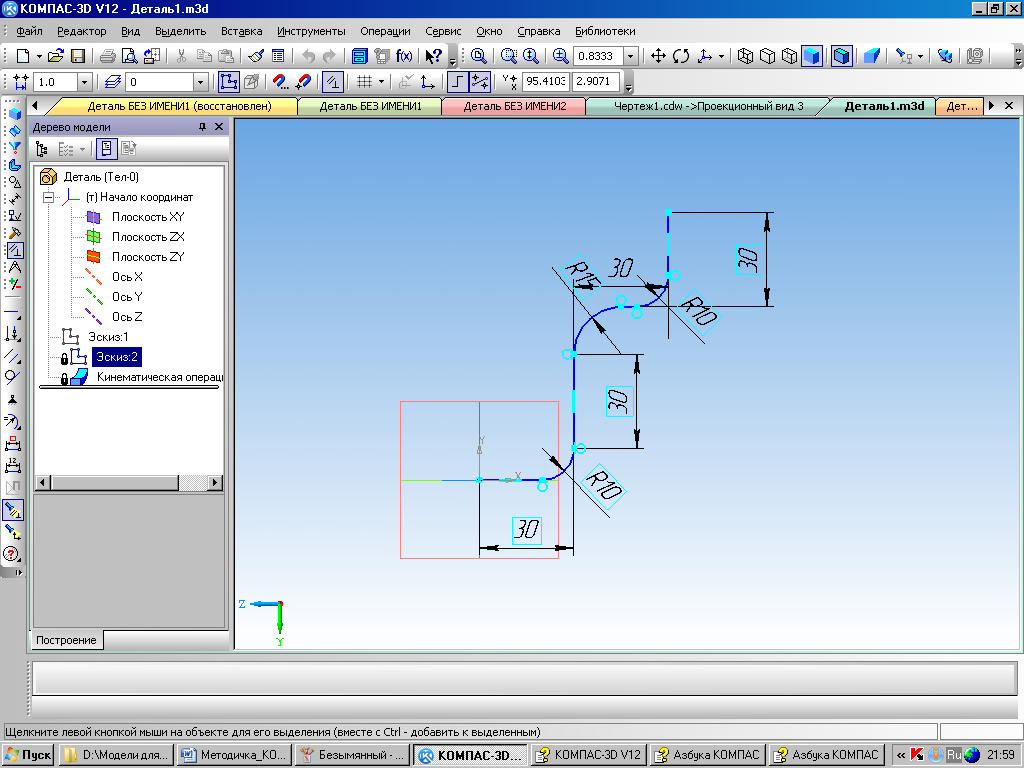The width and height of the screenshot is (1024, 768).
Task: Select the Построение tab at panel bottom
Action: 66,640
